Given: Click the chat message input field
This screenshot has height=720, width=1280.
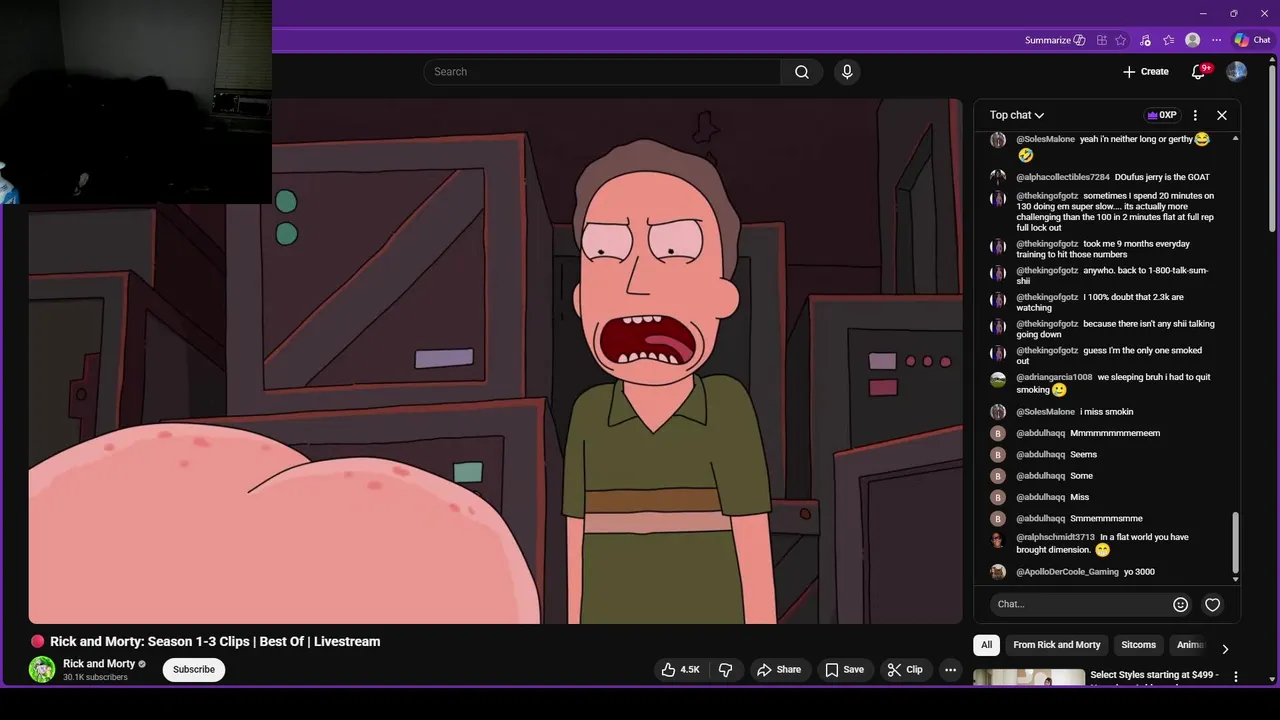Looking at the screenshot, I should pos(1080,604).
